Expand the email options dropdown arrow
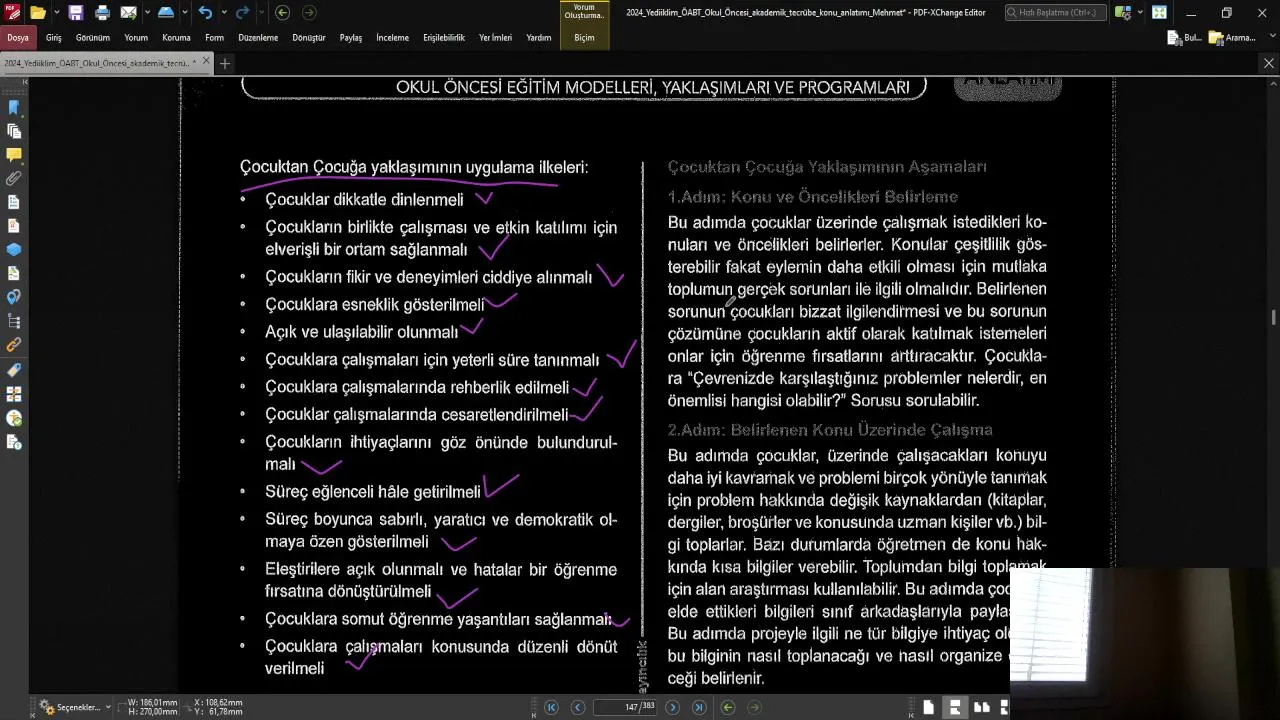 (x=146, y=13)
